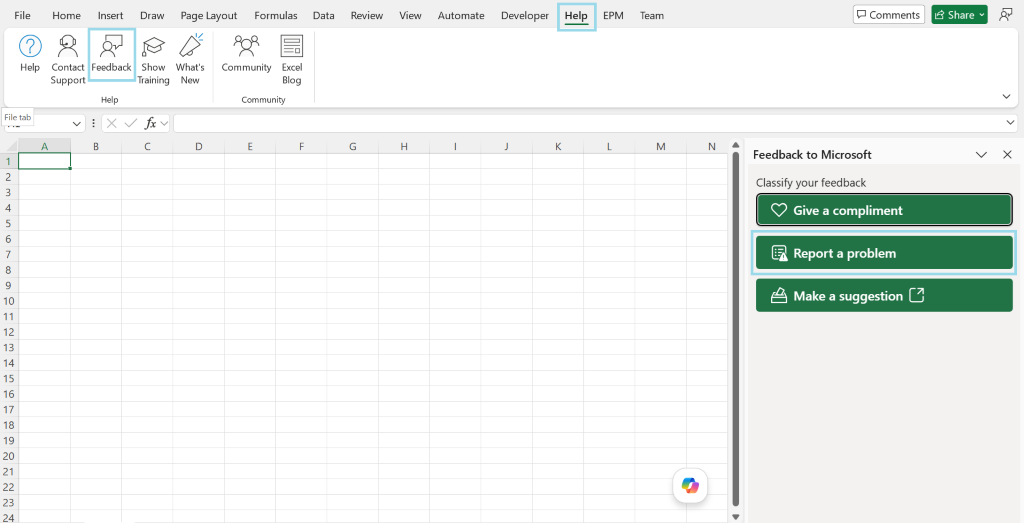Open the Excel Blog icon
The width and height of the screenshot is (1024, 523).
292,47
